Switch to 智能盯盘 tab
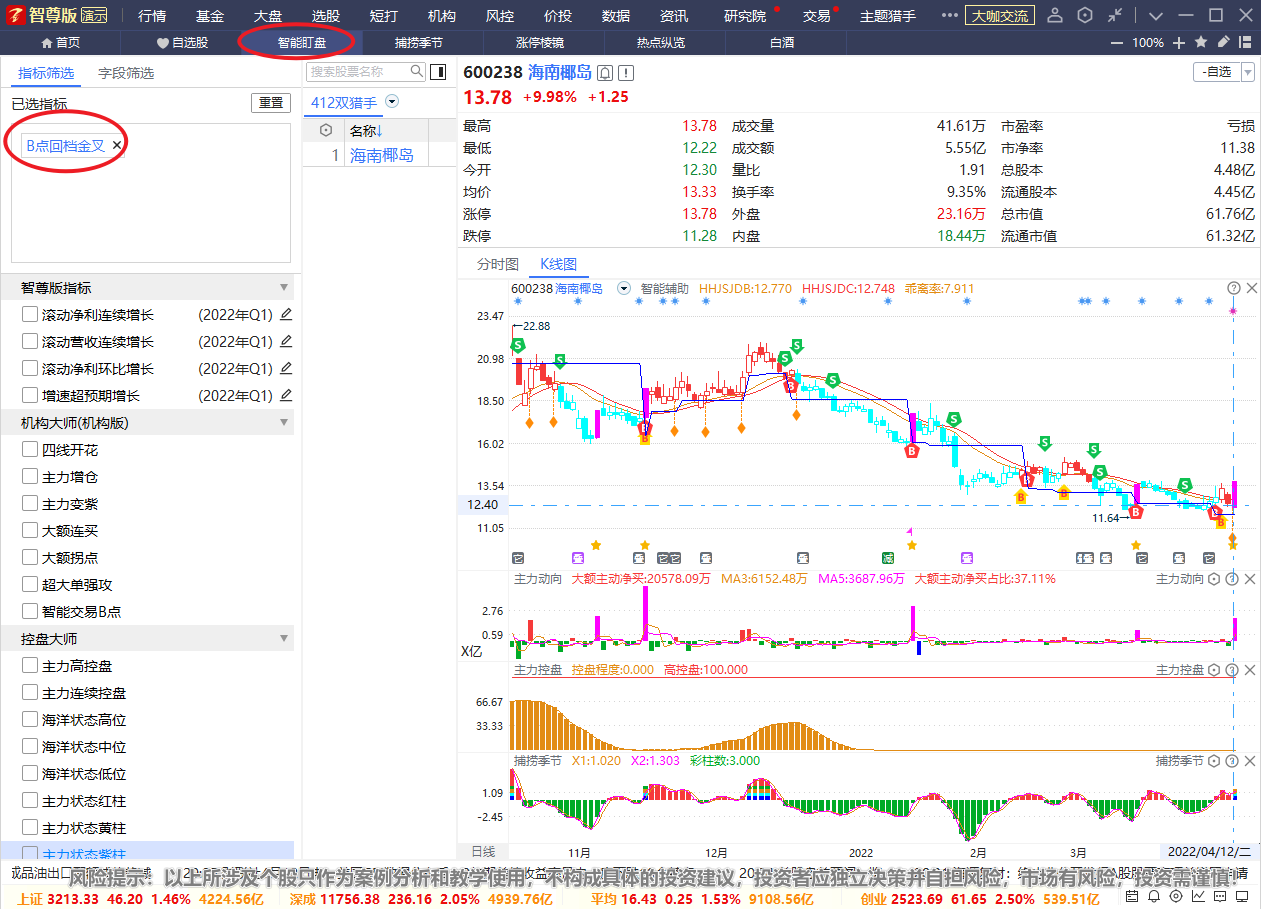Viewport: 1261px width, 909px height. 302,43
